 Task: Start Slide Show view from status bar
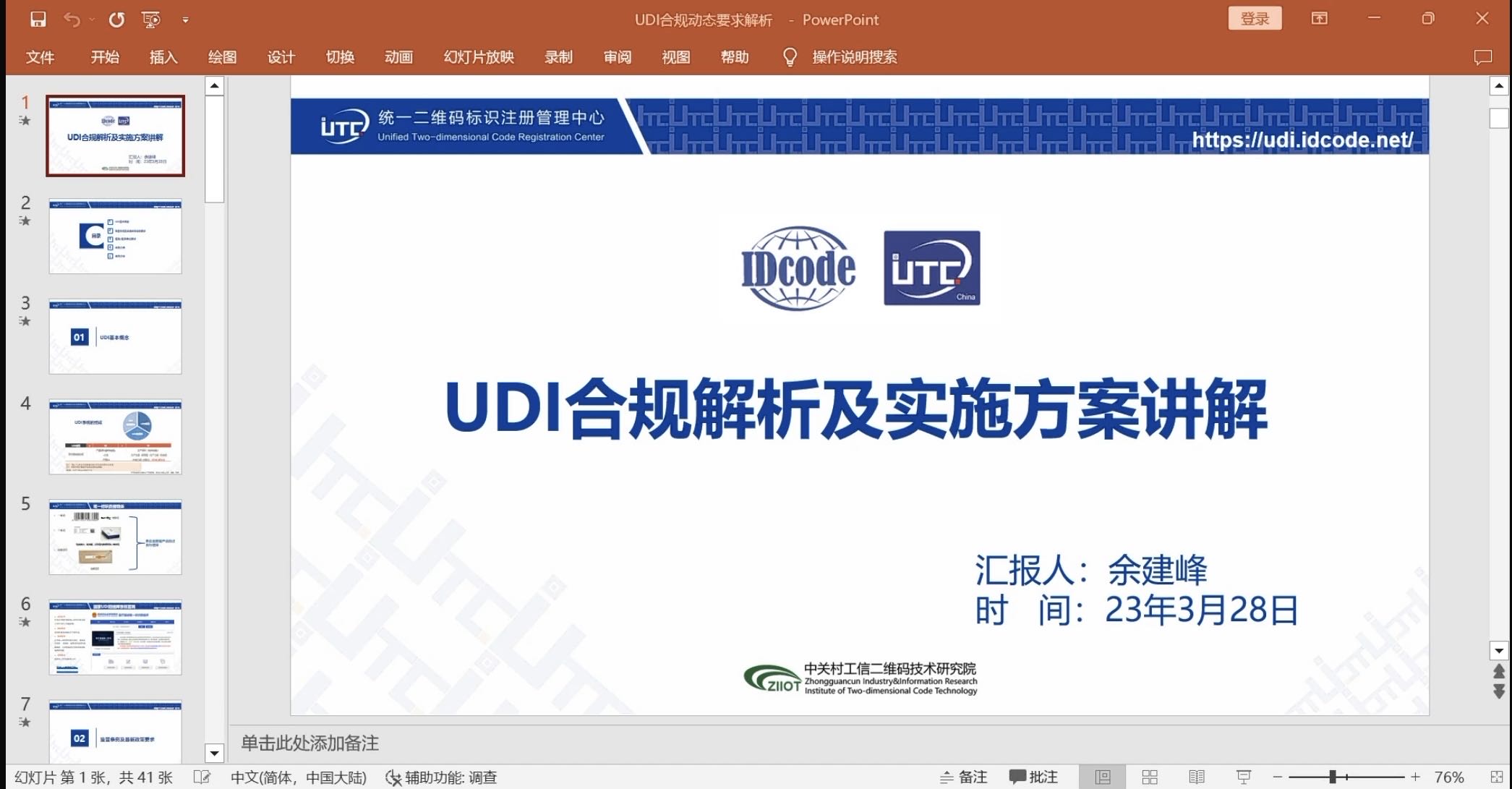1244,777
